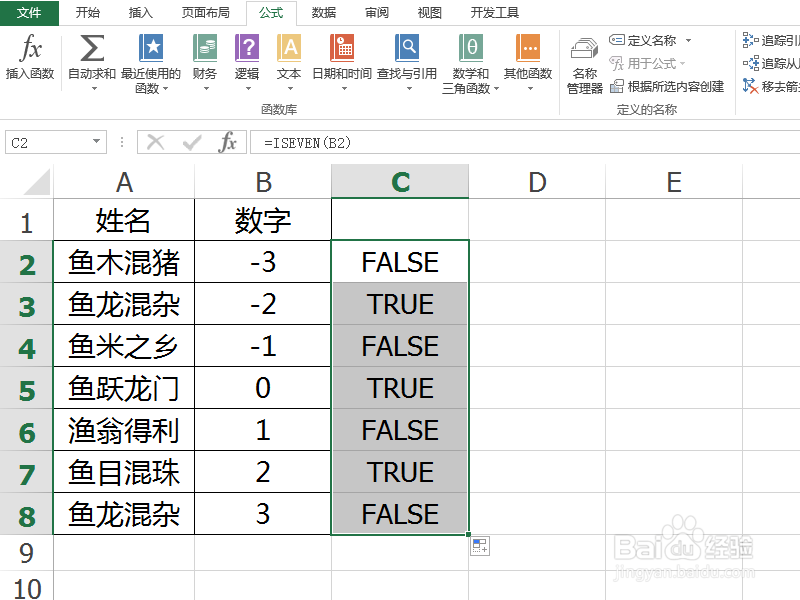
Task: Click the fill handle at C8 corner
Action: click(x=468, y=534)
